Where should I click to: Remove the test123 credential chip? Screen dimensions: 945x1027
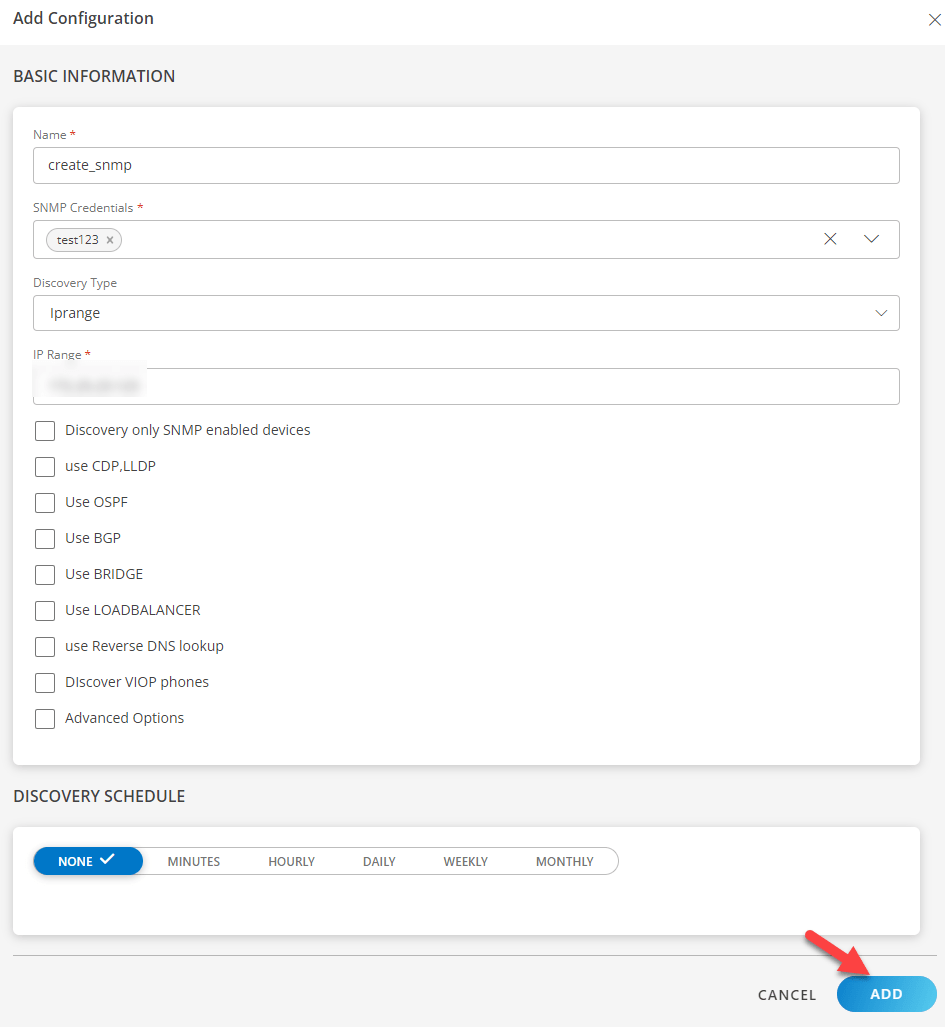(110, 240)
